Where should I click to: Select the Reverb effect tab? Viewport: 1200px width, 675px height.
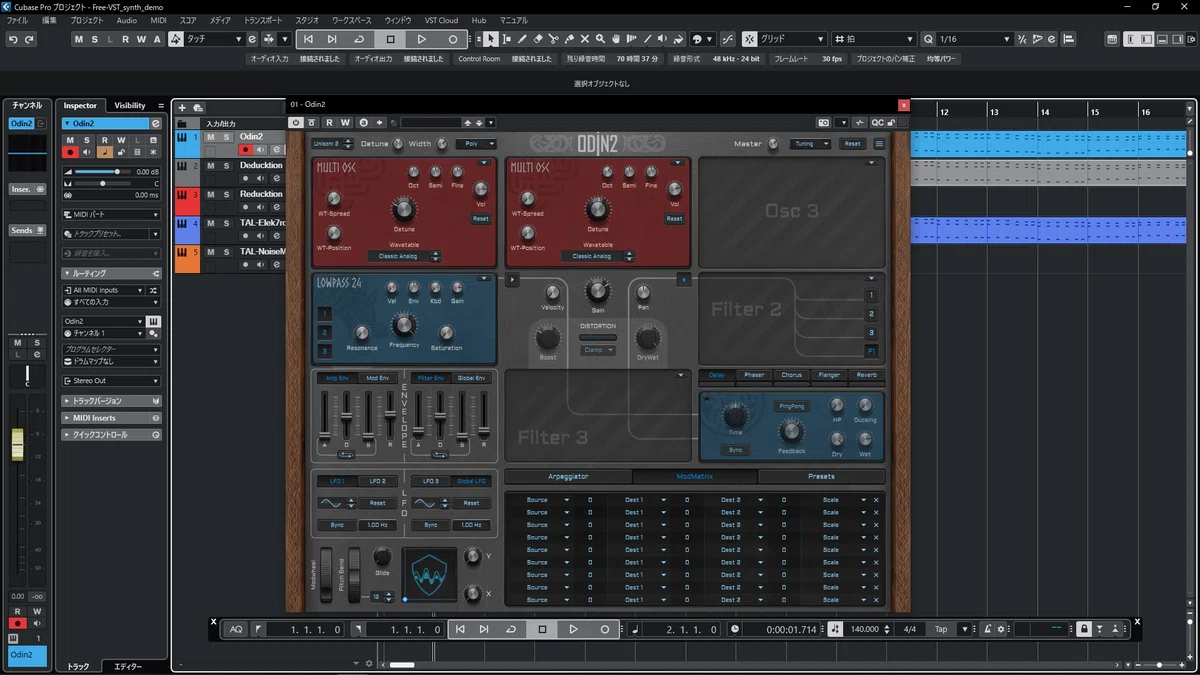[866, 375]
